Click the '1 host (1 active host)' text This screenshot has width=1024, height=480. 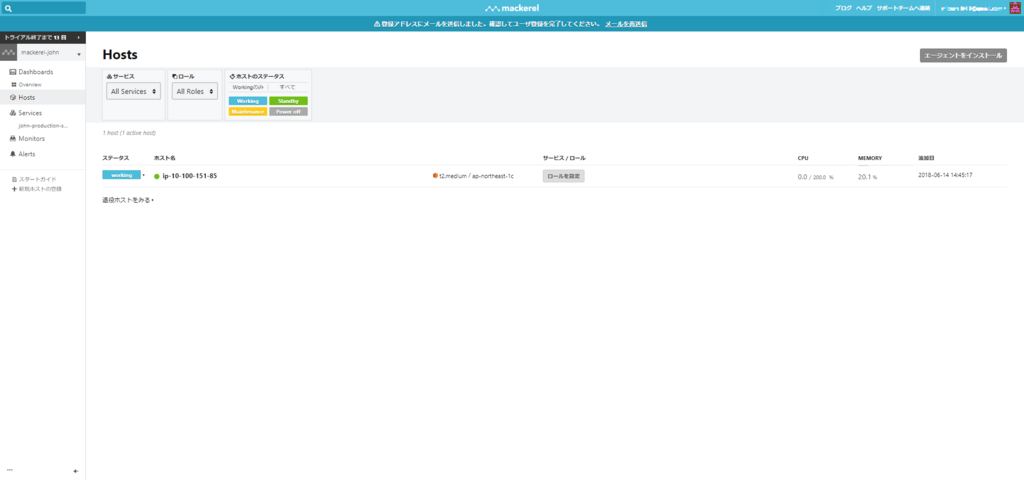tap(129, 133)
